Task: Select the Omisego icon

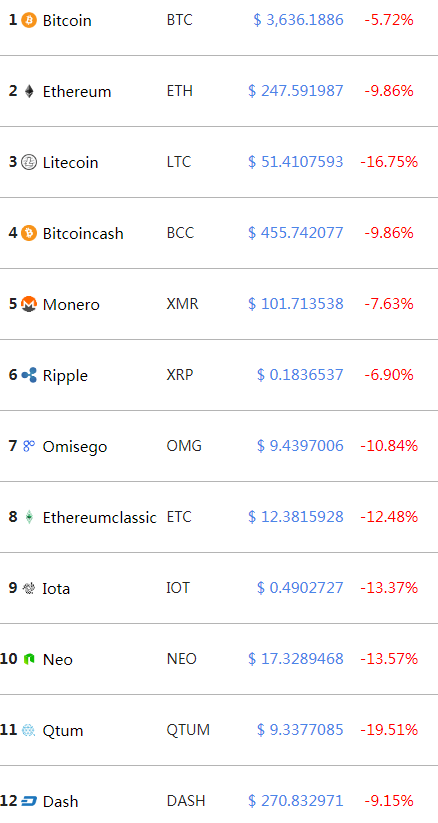Action: click(x=29, y=446)
